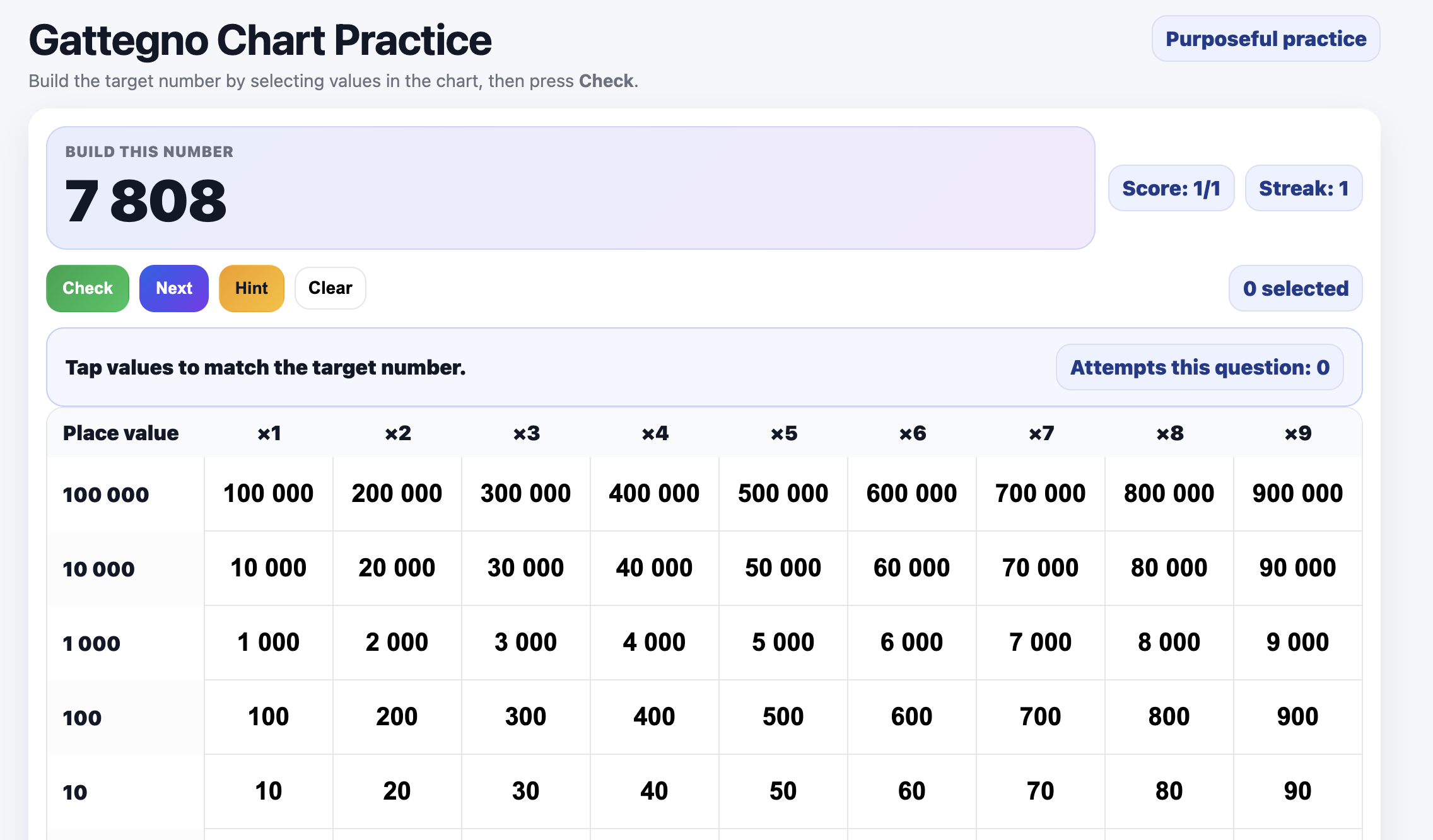Screen dimensions: 1433x840
Task: Select the 7 000 cell
Action: coord(1040,642)
